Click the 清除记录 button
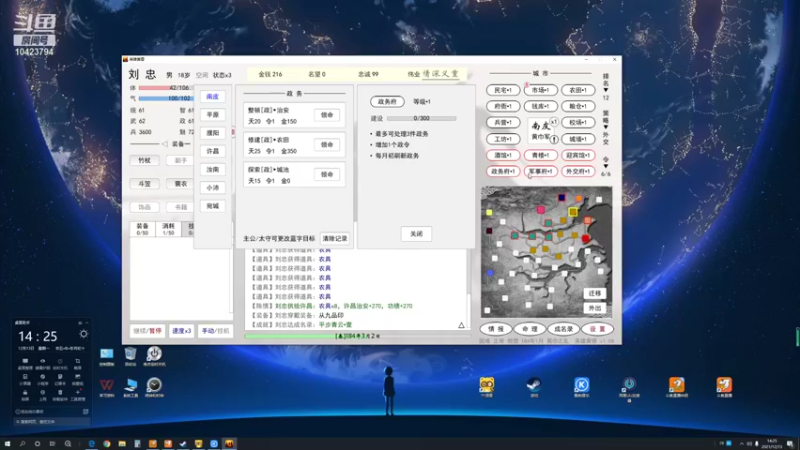 click(x=335, y=238)
